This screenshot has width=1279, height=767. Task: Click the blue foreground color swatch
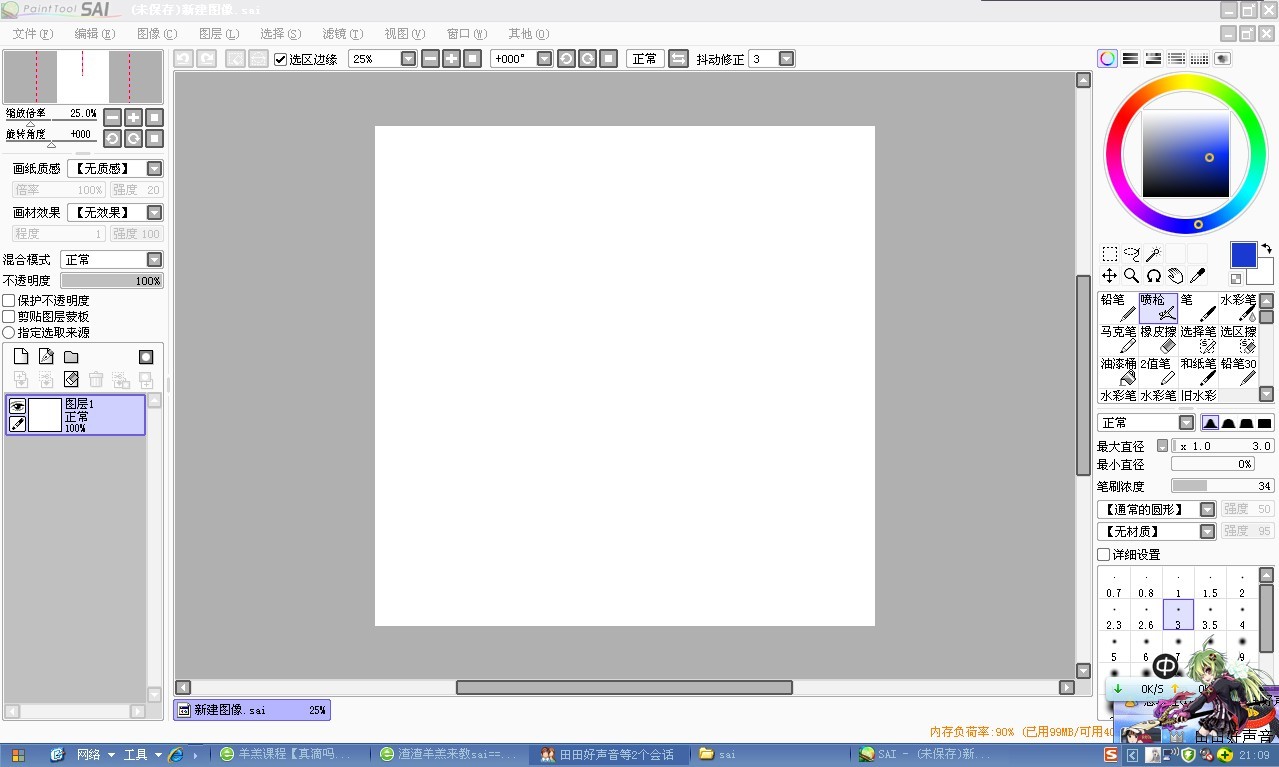pos(1243,255)
